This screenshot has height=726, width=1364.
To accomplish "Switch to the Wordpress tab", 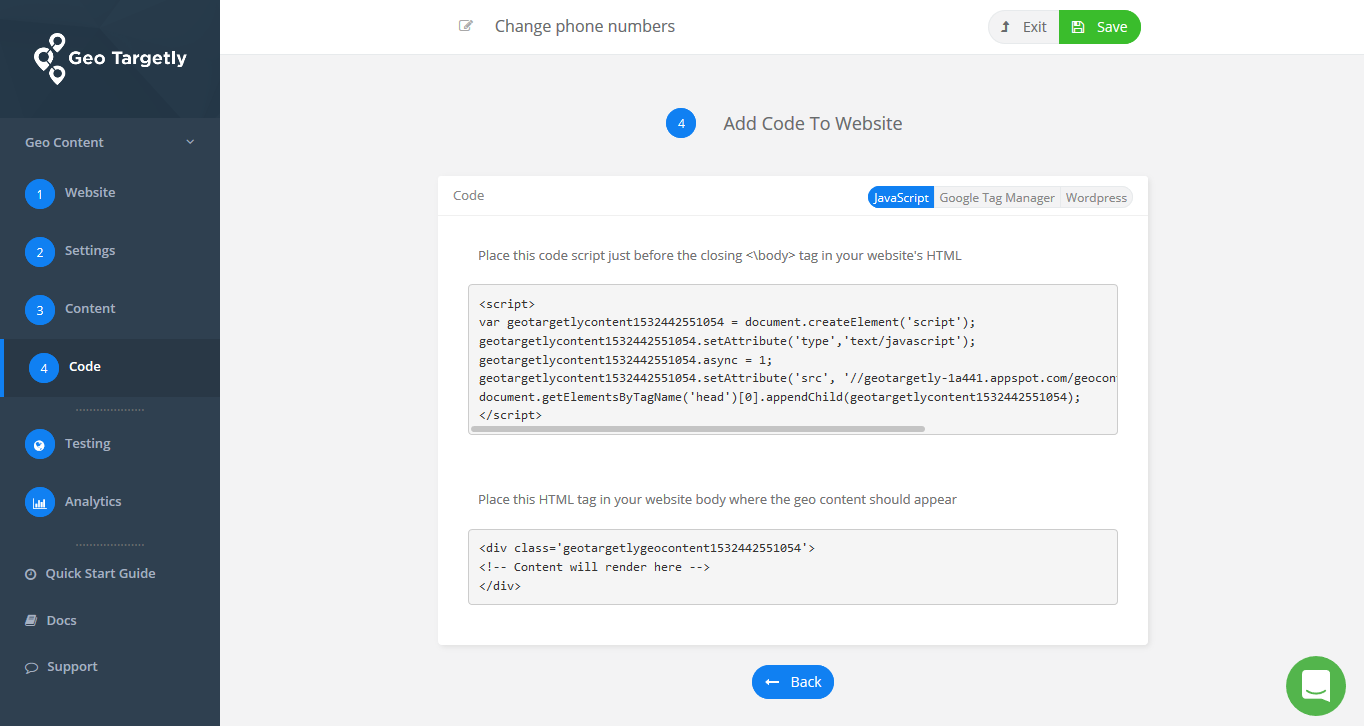I will coord(1096,198).
